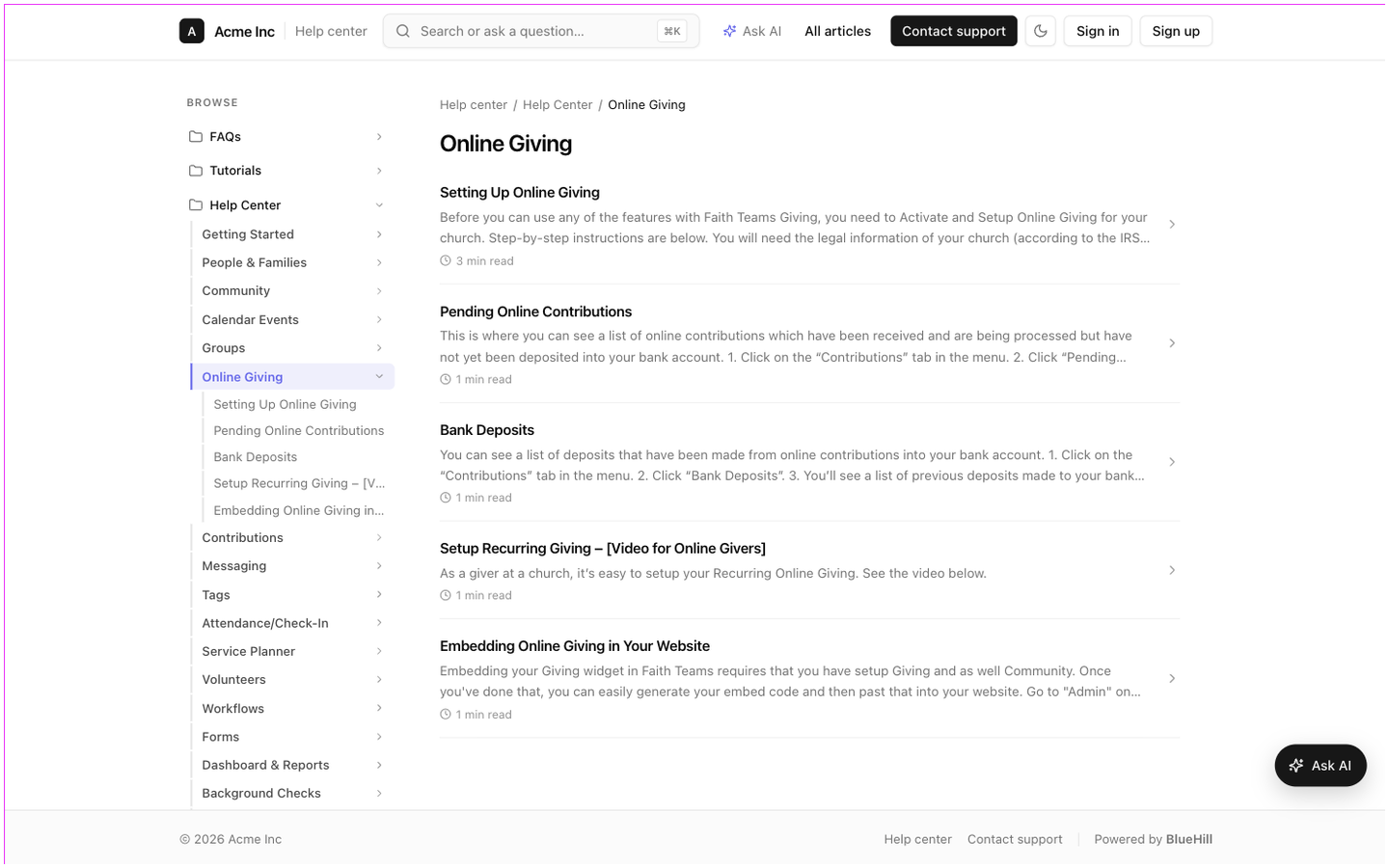
Task: Click Help center footer link
Action: [917, 840]
